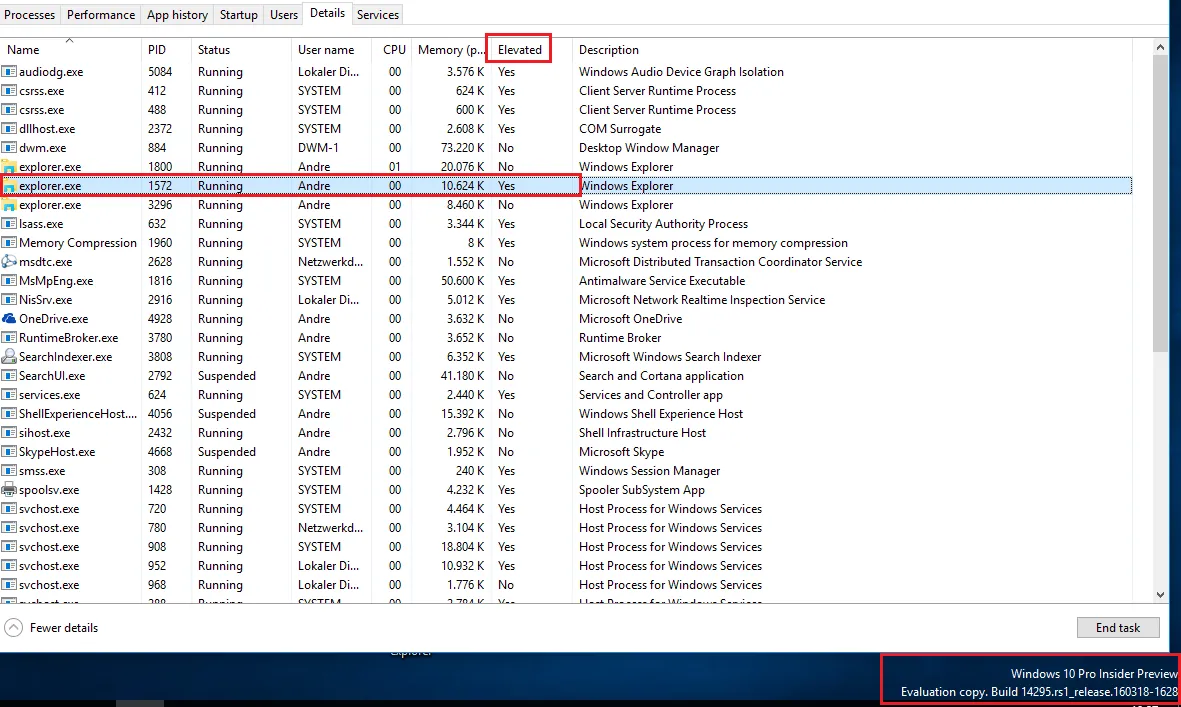Screen dimensions: 1181x707
Task: Click 'Desktop Window Manager' description
Action: point(648,148)
